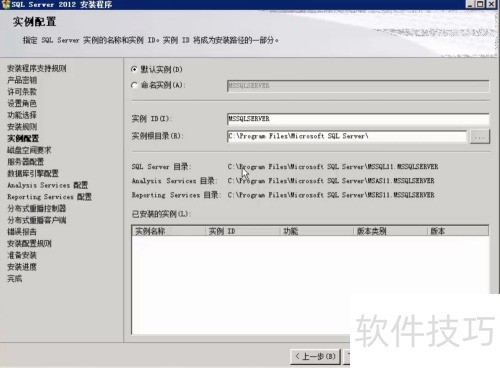This screenshot has height=368, width=500.
Task: Select the 默认实例 radio button
Action: 134,69
